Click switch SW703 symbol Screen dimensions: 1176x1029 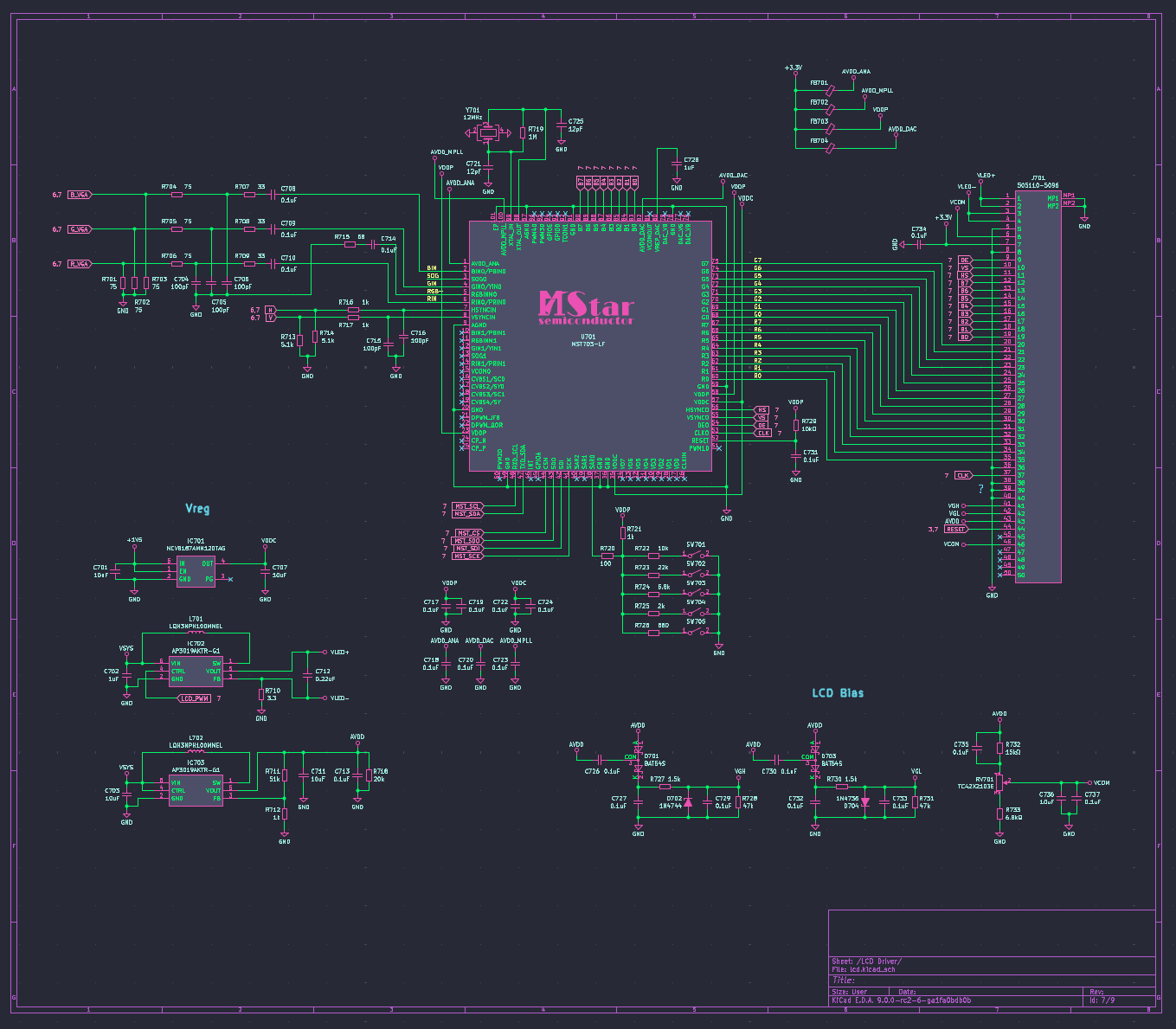click(x=696, y=593)
